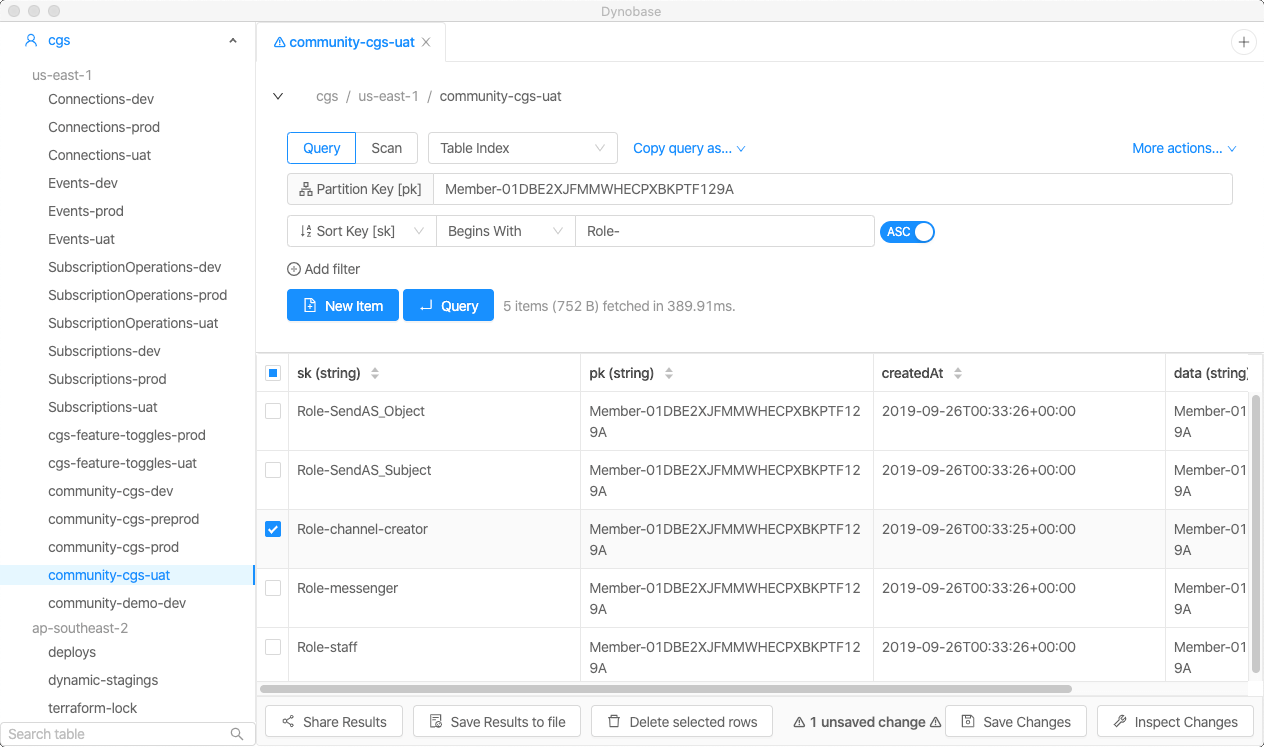Open the Sort Key [sk] dropdown
Screen dimensions: 1264x747
coord(362,231)
